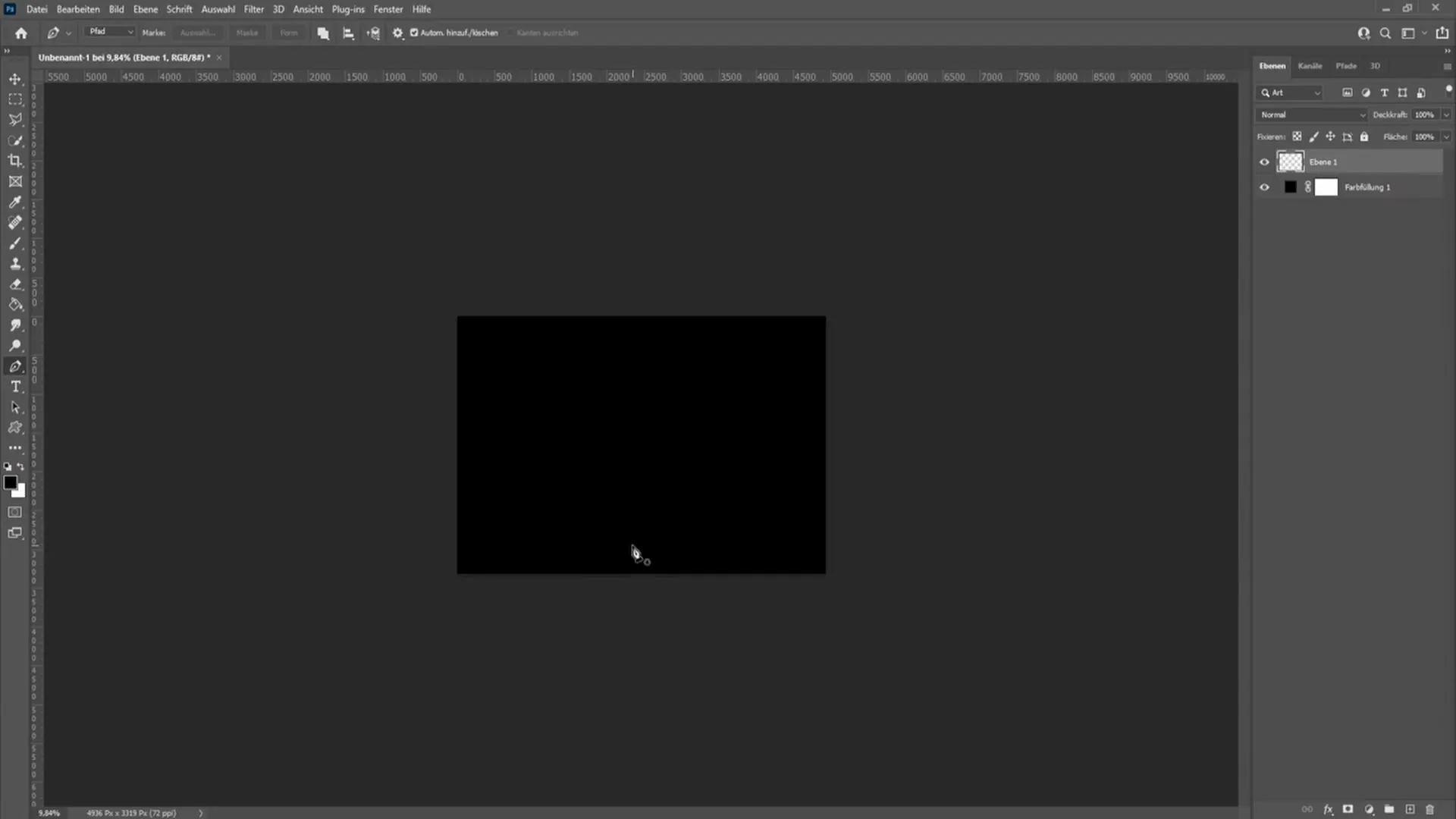Screen dimensions: 1456x819
Task: Change the screen mode
Action: (x=15, y=533)
